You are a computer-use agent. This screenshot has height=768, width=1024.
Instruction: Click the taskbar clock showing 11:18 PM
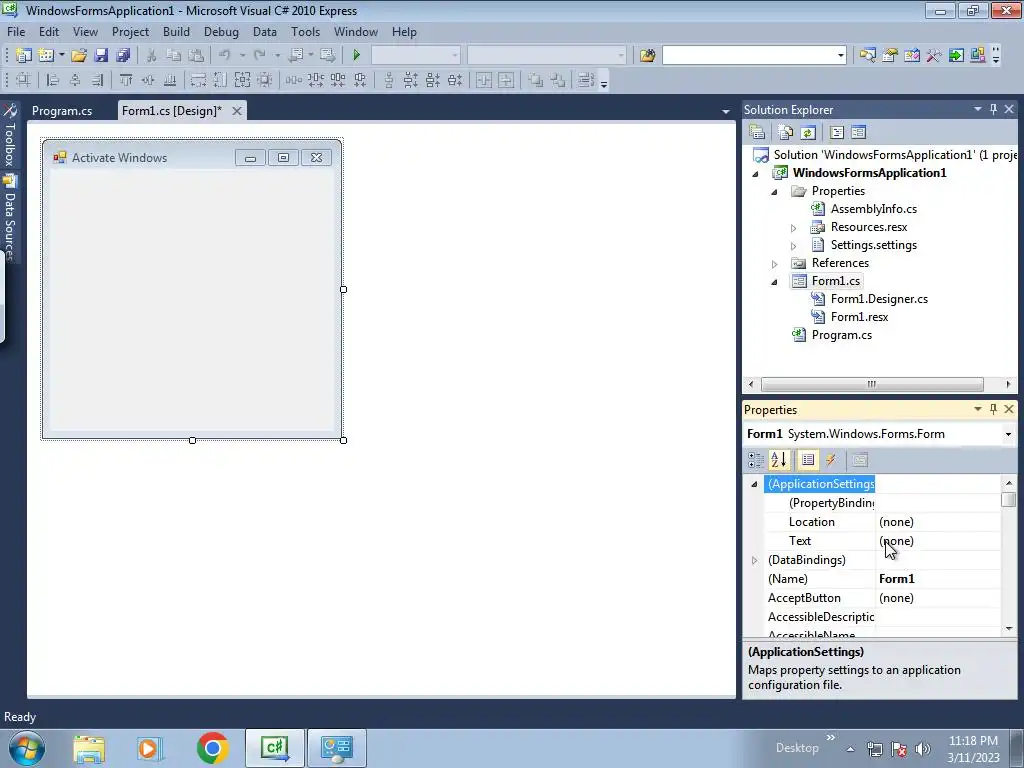(x=973, y=741)
